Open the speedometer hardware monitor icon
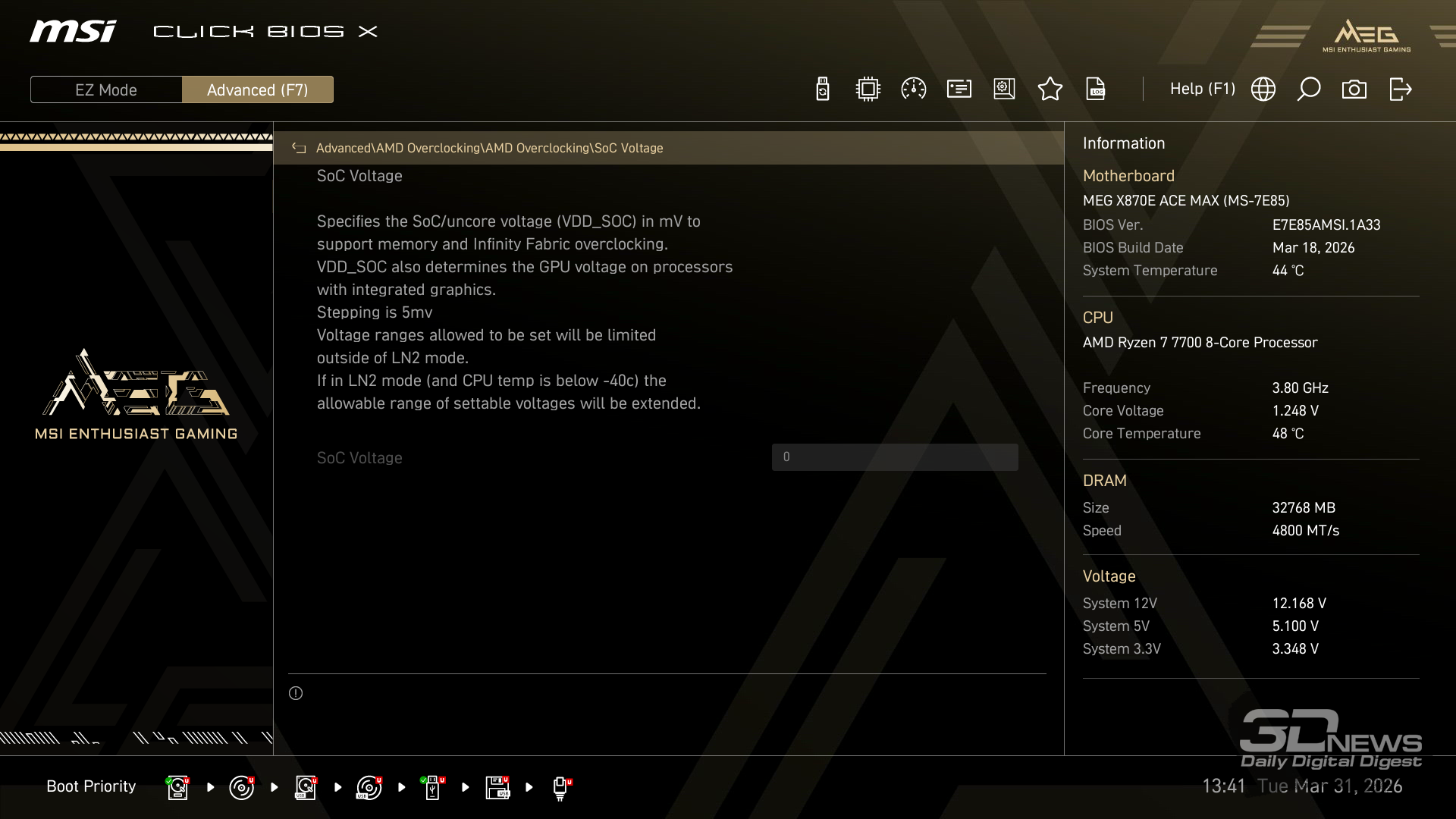This screenshot has height=819, width=1456. (913, 89)
